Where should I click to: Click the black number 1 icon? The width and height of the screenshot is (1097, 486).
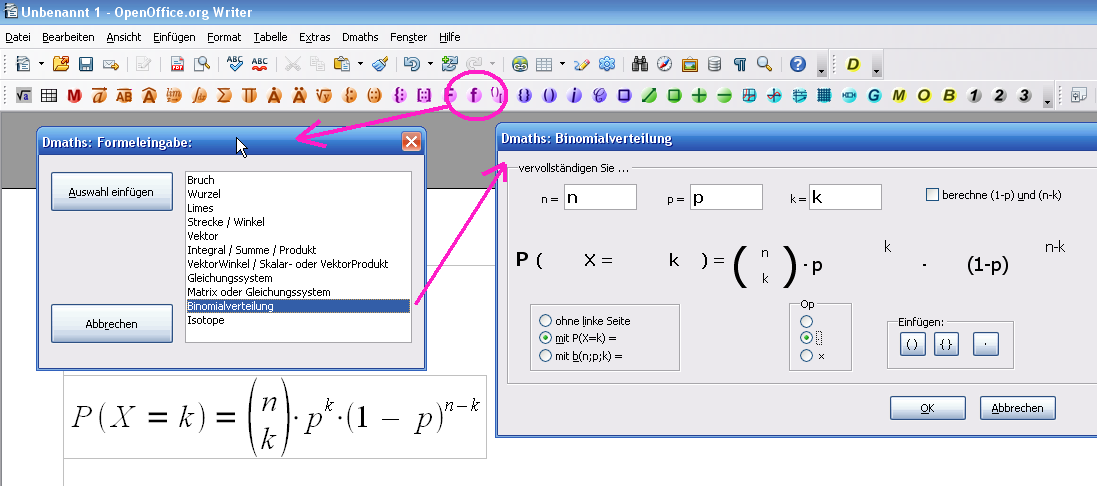tap(974, 95)
